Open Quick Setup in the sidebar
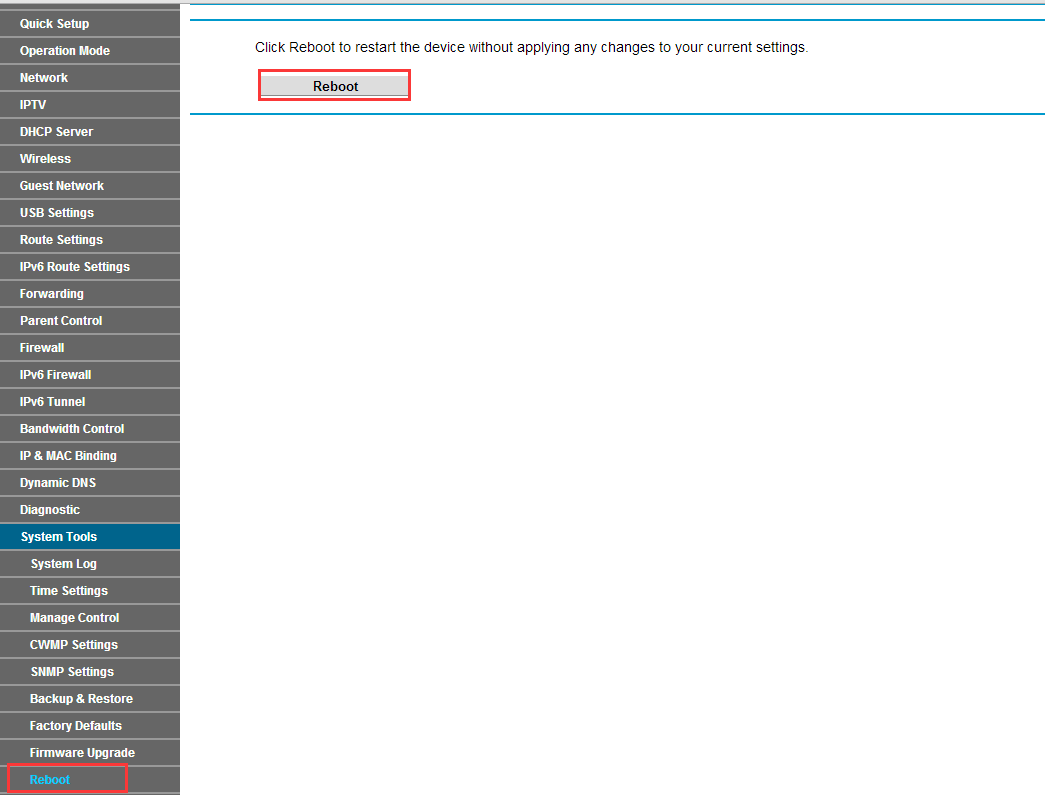1045x795 pixels. 90,23
